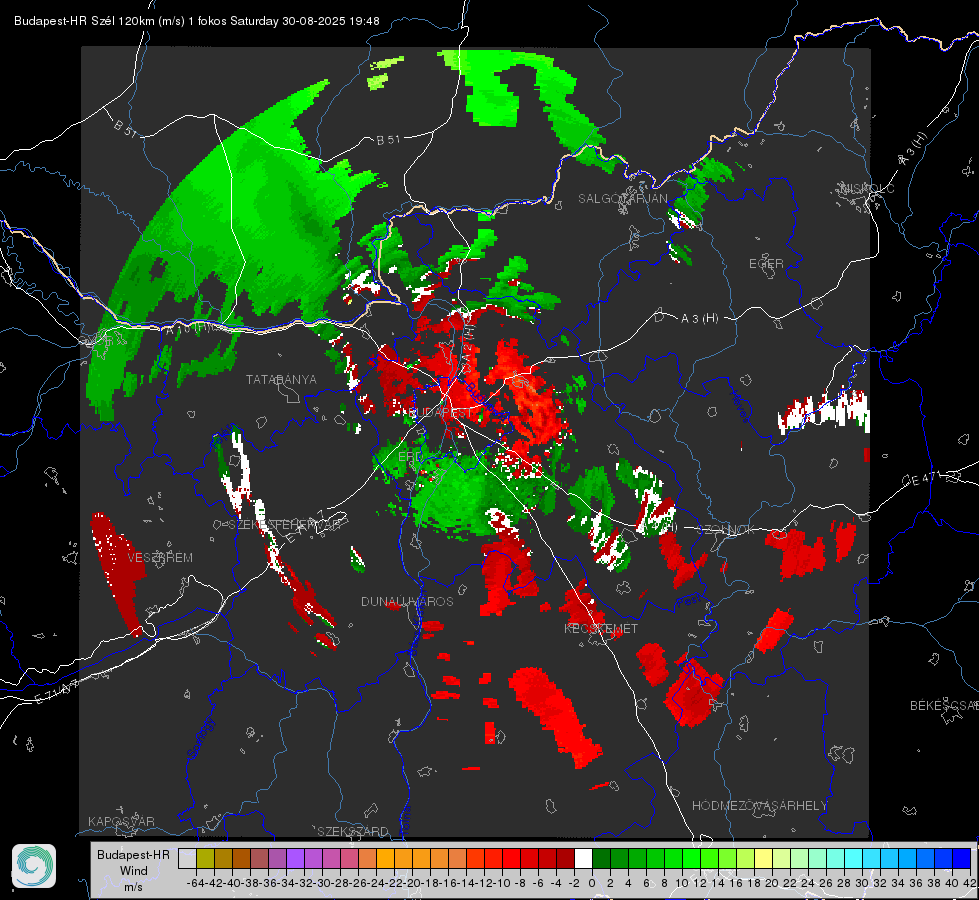Click the DUNAÚJVÁROS city label
The image size is (979, 900).
point(407,601)
